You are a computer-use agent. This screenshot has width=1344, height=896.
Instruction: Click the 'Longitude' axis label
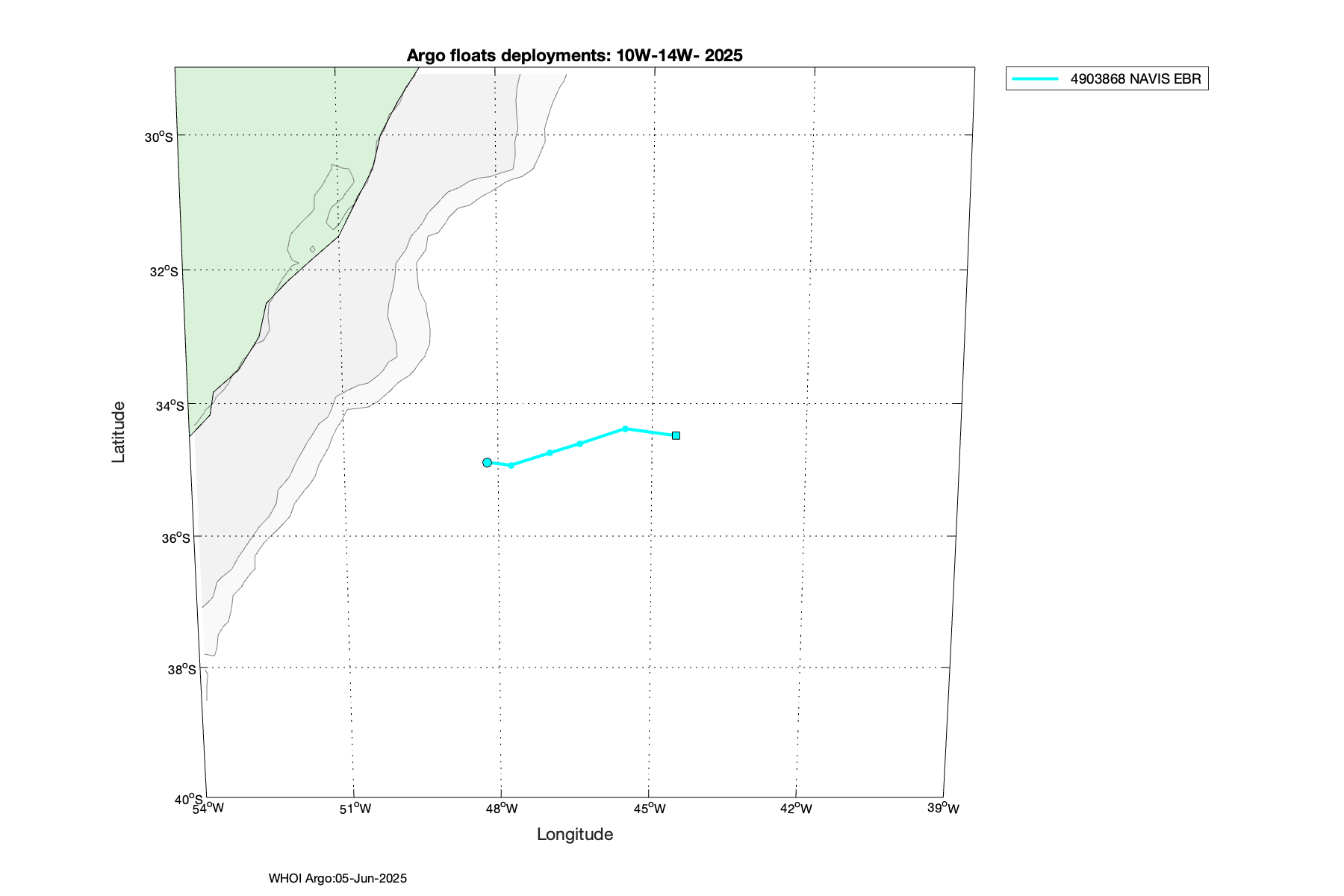coord(575,834)
